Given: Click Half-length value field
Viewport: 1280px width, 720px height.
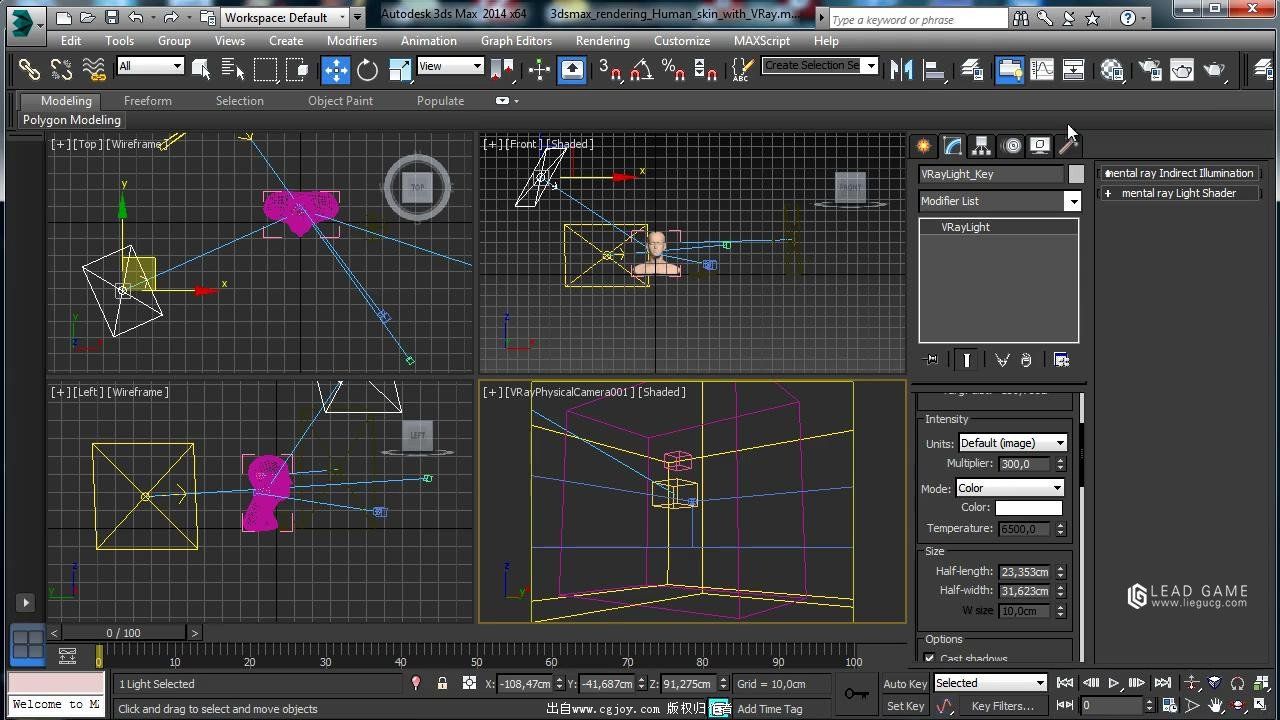Looking at the screenshot, I should [1026, 572].
